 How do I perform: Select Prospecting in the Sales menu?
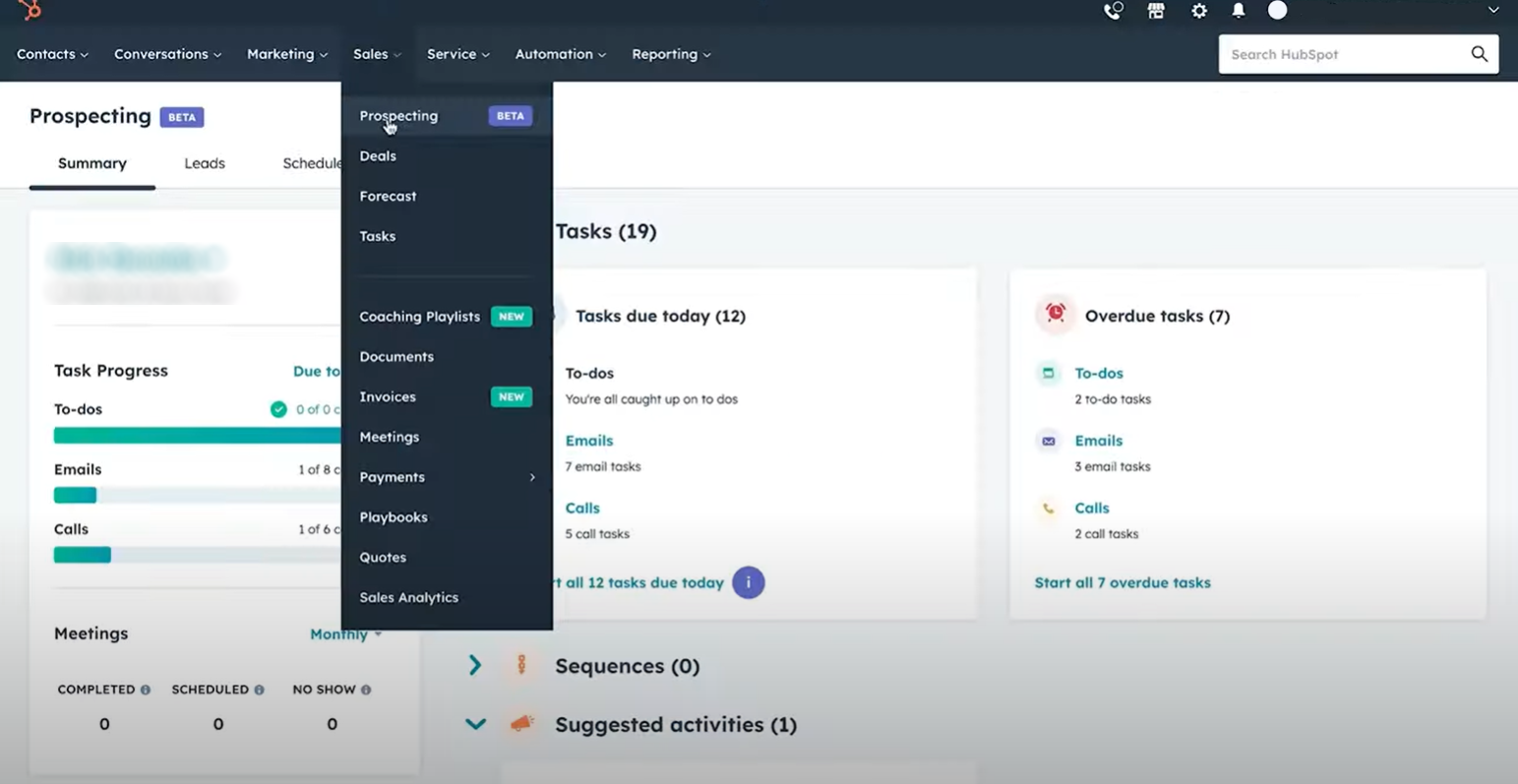tap(447, 115)
